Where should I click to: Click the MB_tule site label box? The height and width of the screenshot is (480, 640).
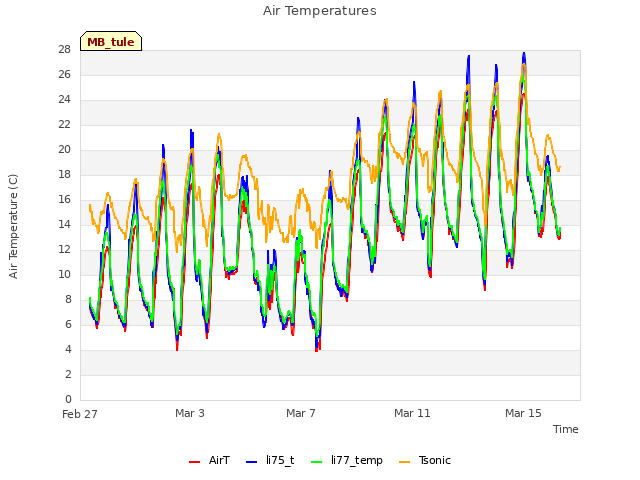coord(111,41)
